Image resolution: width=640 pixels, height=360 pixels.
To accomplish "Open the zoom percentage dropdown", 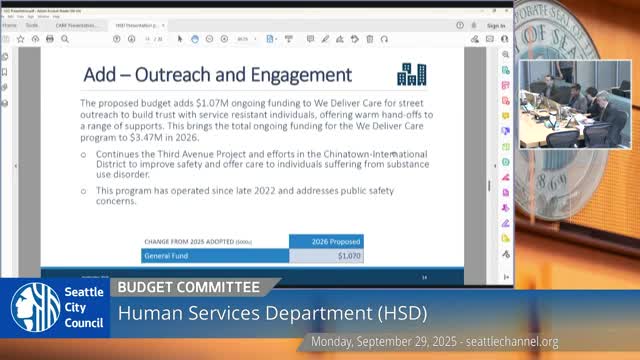I will tap(255, 39).
